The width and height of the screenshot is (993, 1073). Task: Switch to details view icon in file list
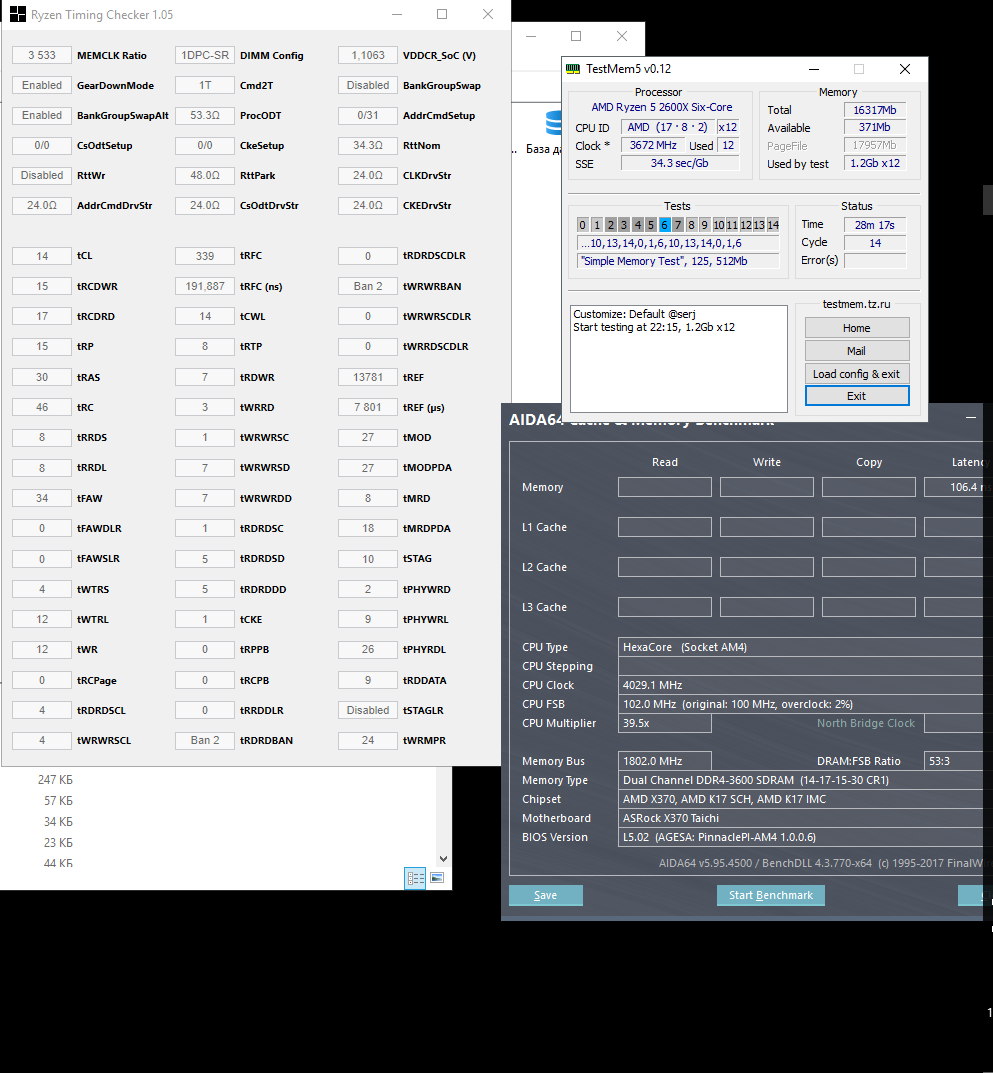(x=415, y=878)
